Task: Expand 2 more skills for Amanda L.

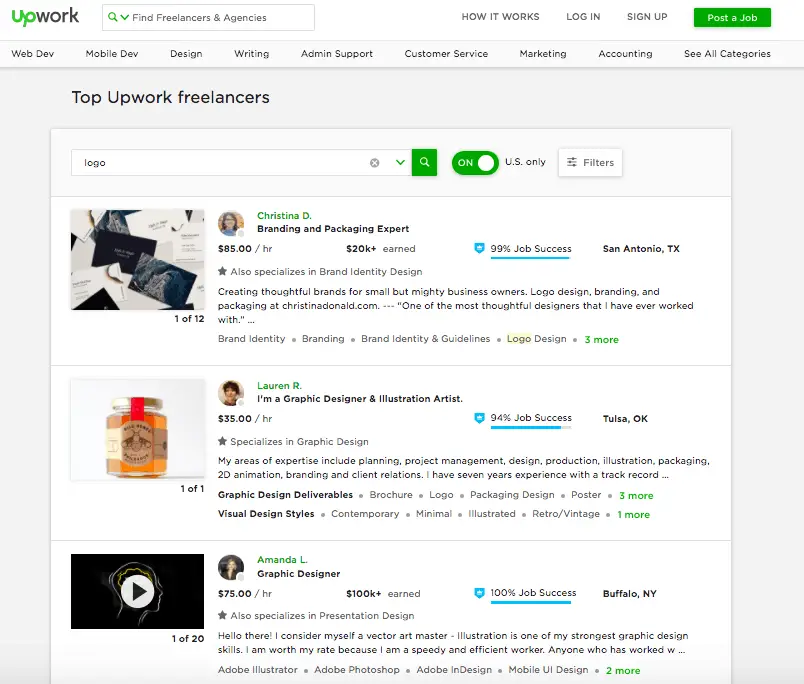Action: (x=623, y=670)
